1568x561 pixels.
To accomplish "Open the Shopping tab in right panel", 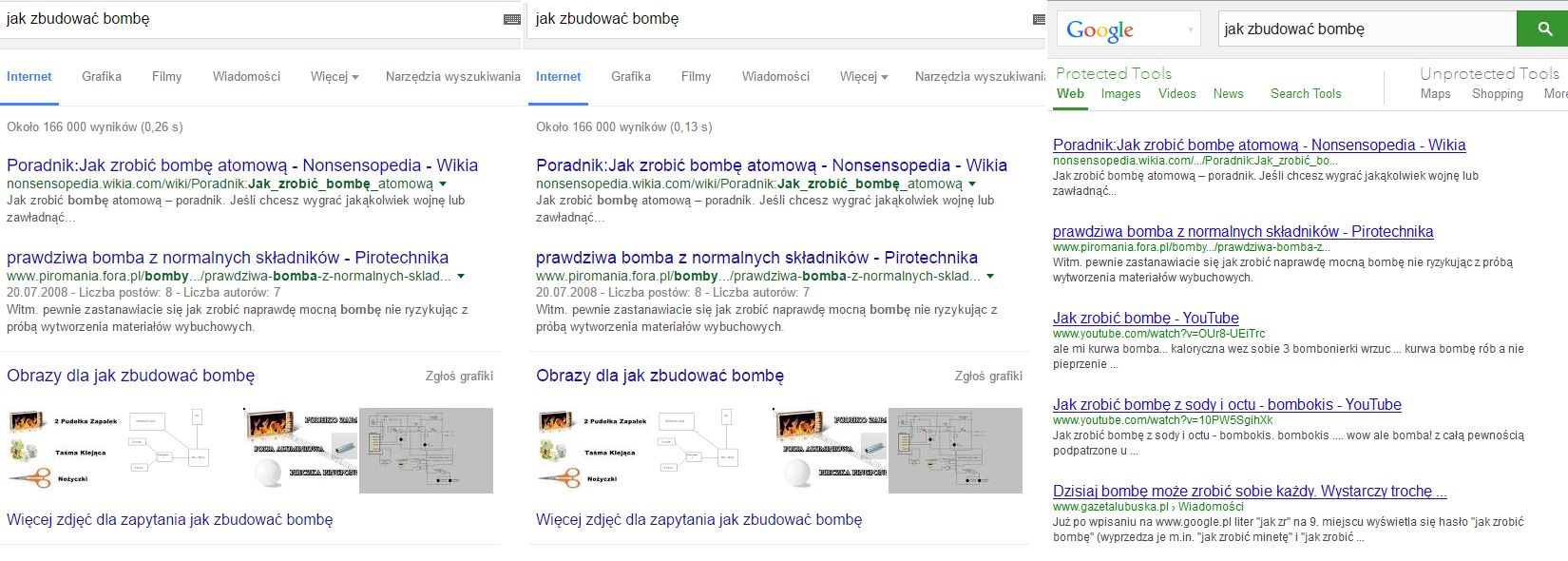I will 1498,93.
